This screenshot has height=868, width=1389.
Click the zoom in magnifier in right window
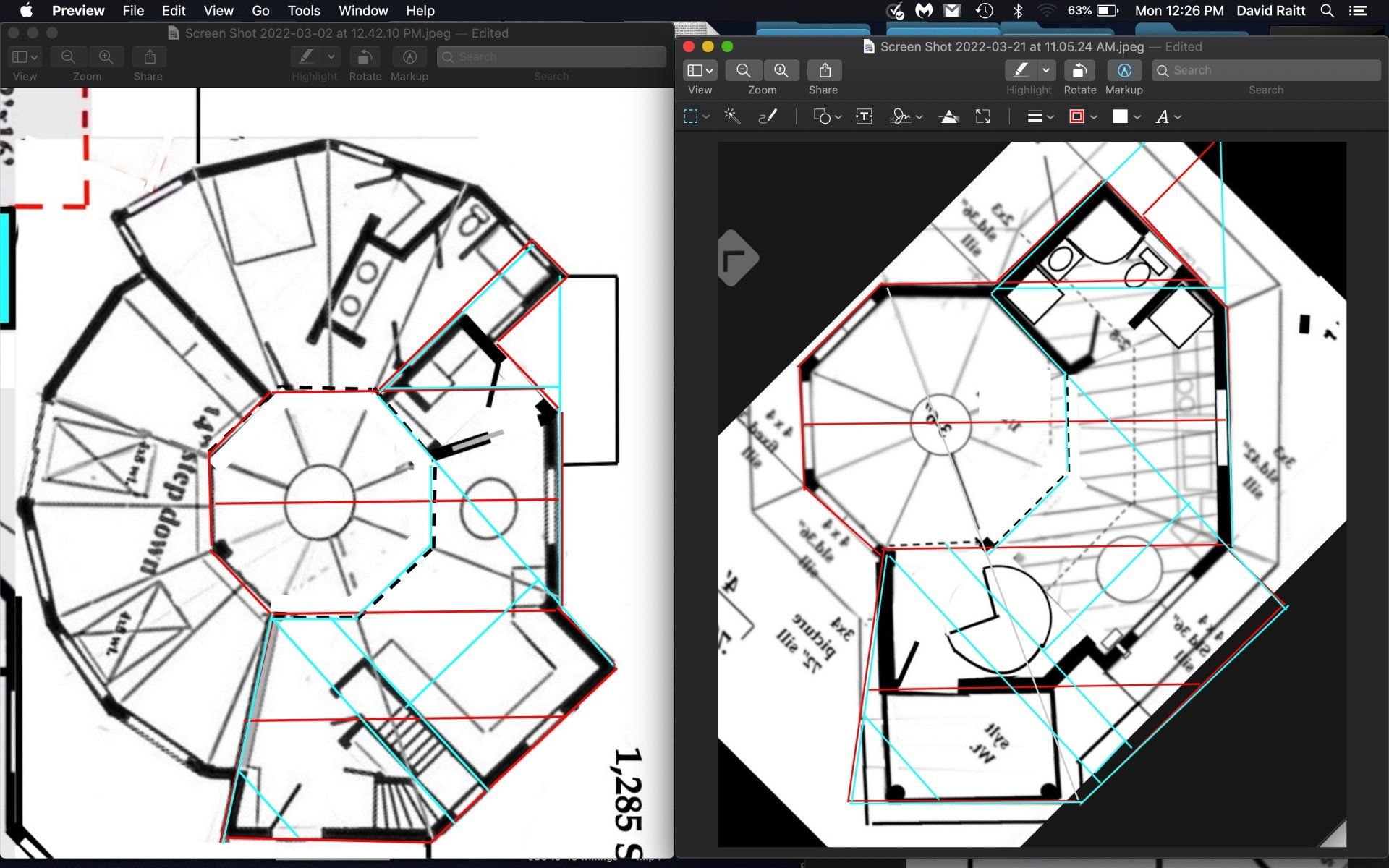(781, 70)
